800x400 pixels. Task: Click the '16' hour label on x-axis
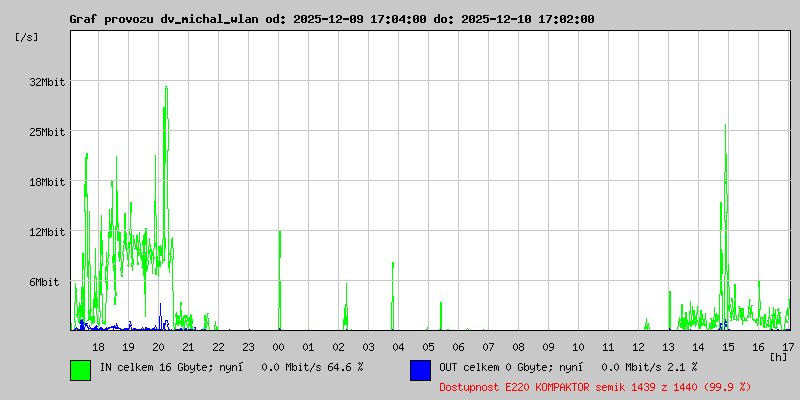pyautogui.click(x=759, y=347)
